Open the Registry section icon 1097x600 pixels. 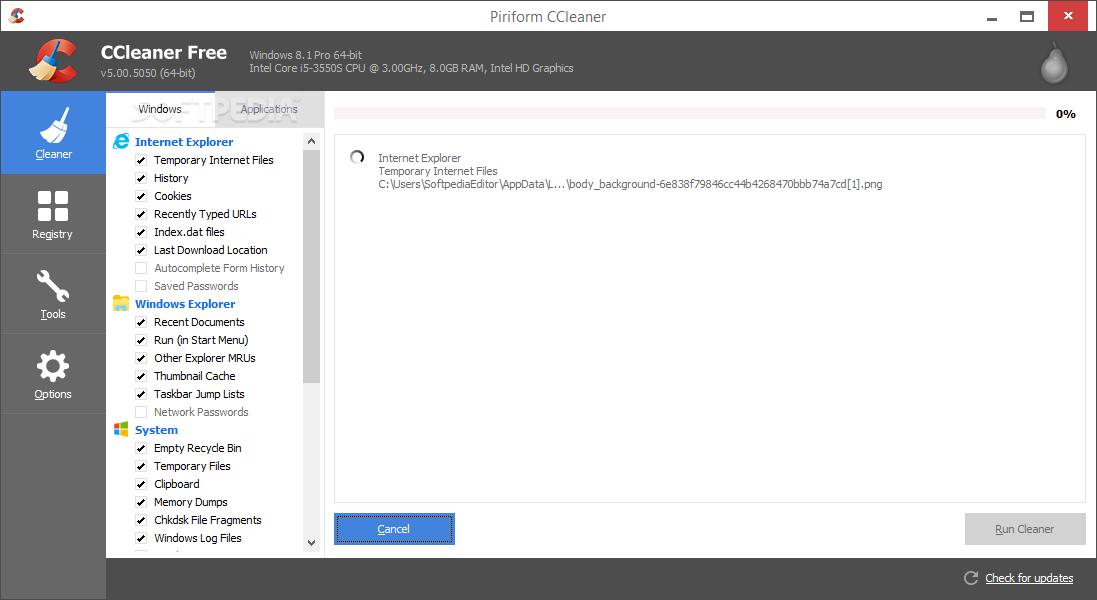tap(53, 206)
